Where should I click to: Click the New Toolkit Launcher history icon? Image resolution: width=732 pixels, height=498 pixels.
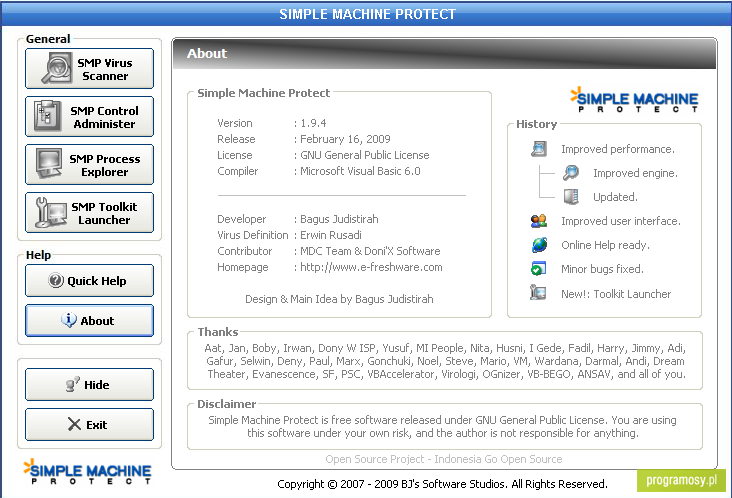tap(538, 293)
